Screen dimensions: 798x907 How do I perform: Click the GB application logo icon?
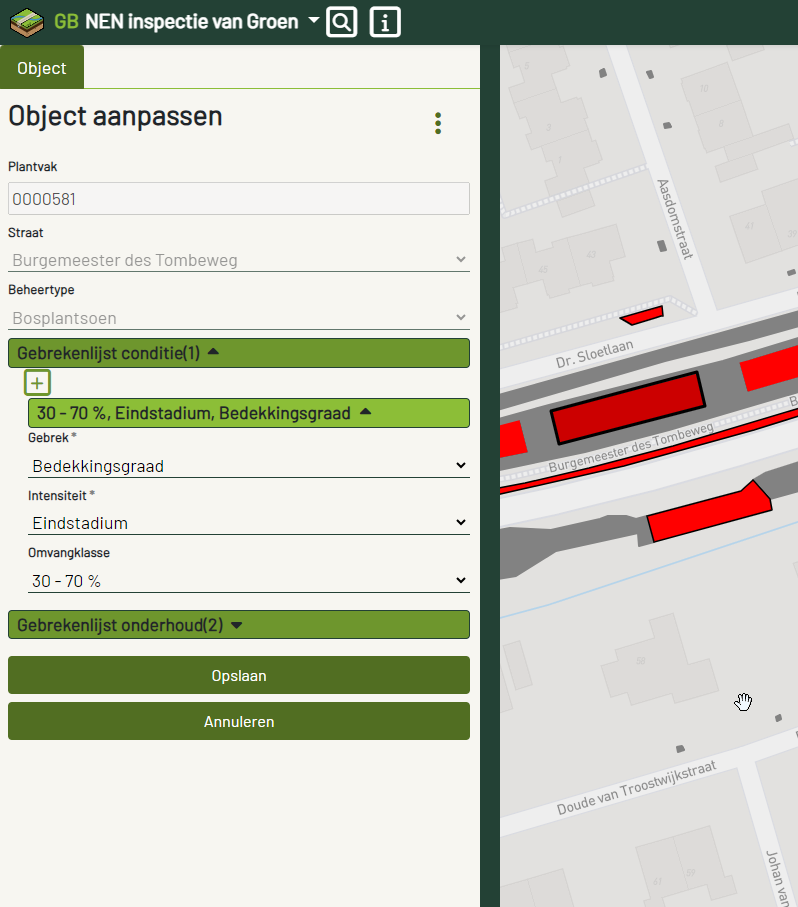click(26, 21)
